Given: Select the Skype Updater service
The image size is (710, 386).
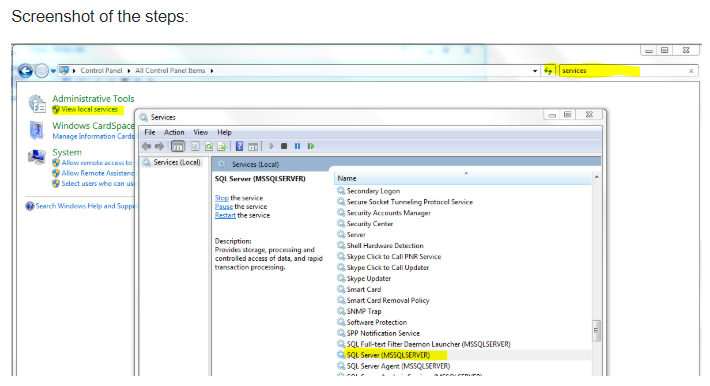Looking at the screenshot, I should [x=369, y=279].
